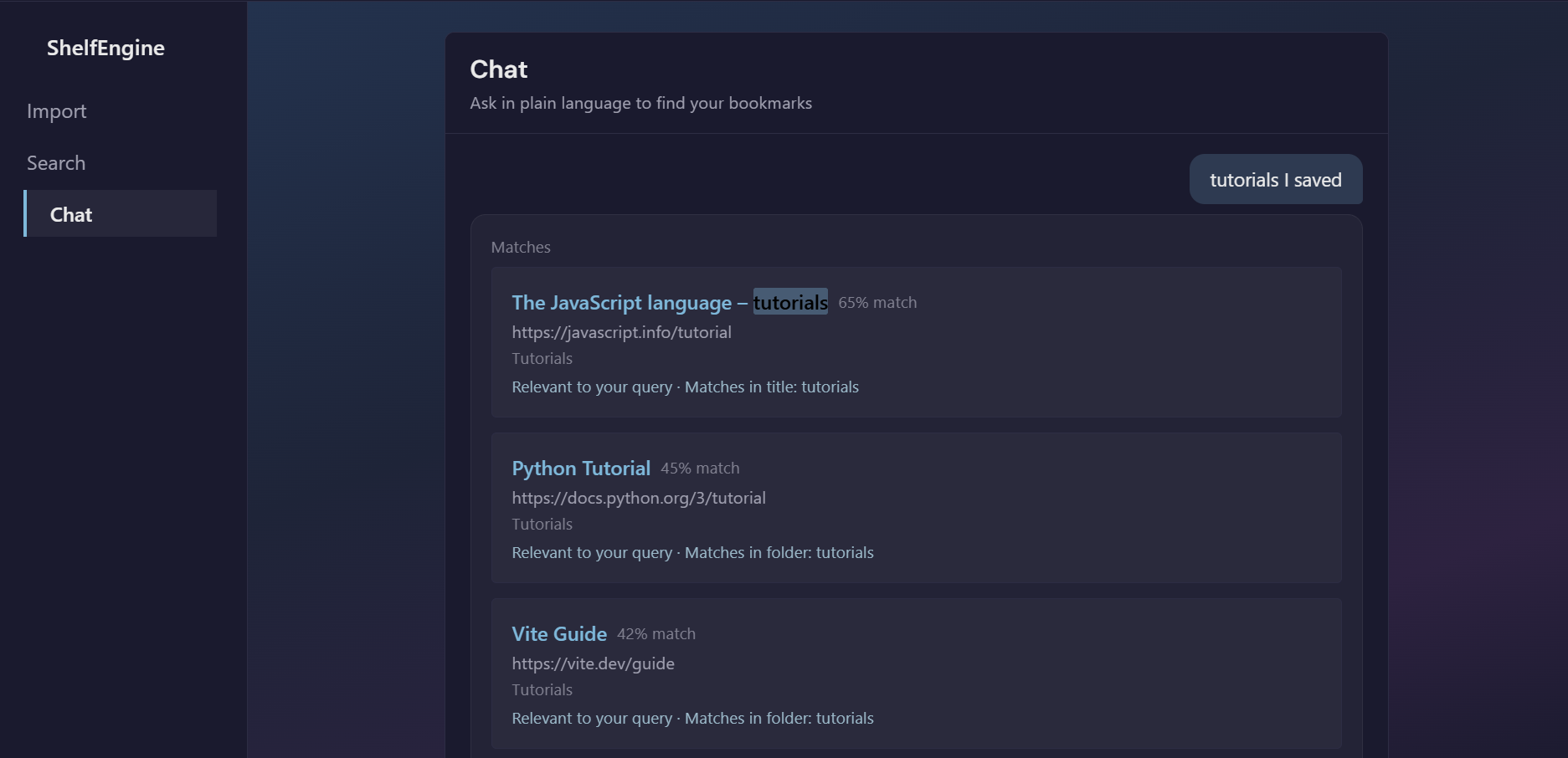Select the Chat sidebar item
The width and height of the screenshot is (1568, 758).
click(x=121, y=213)
